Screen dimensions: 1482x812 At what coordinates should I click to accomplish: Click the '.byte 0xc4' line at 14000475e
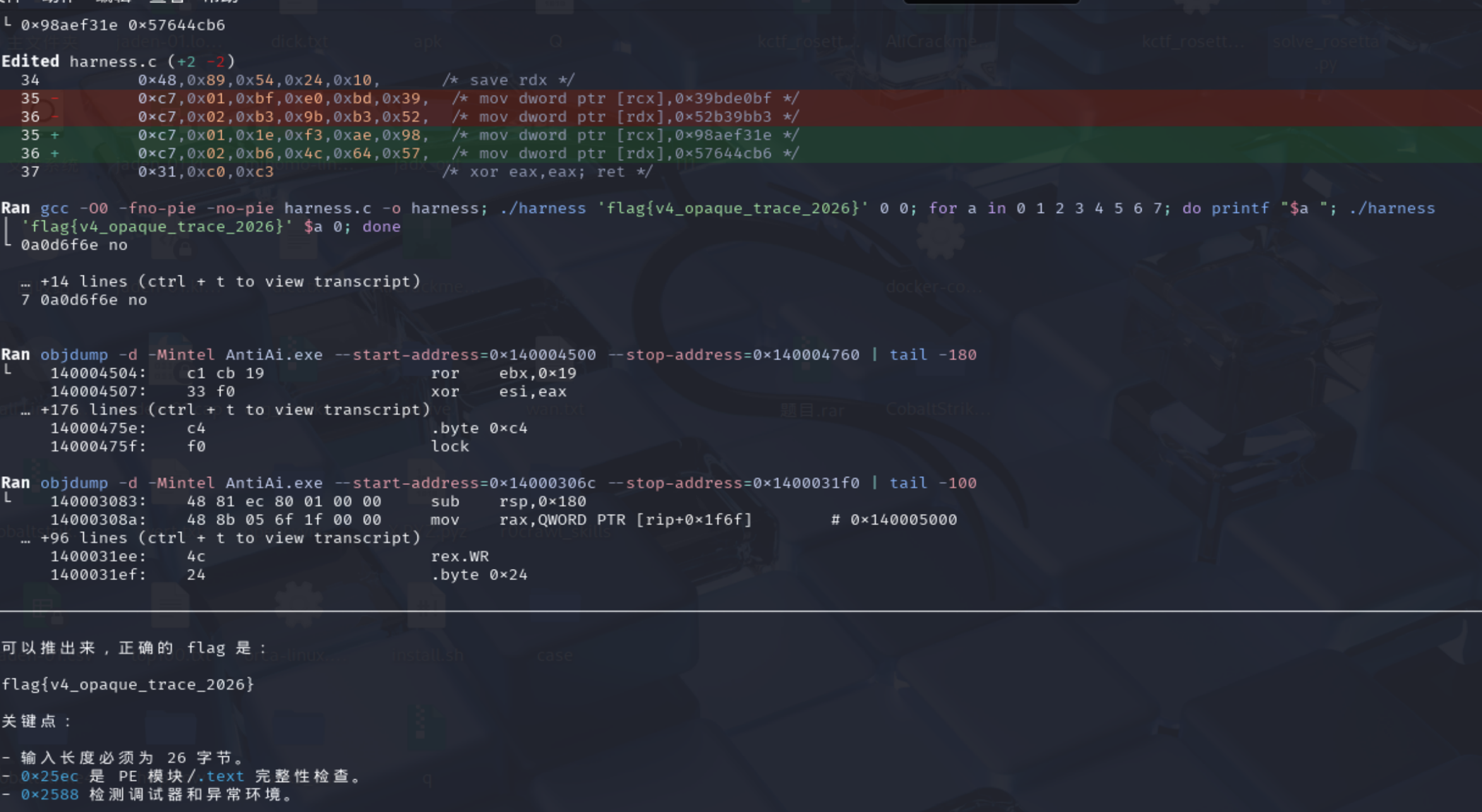click(x=289, y=428)
